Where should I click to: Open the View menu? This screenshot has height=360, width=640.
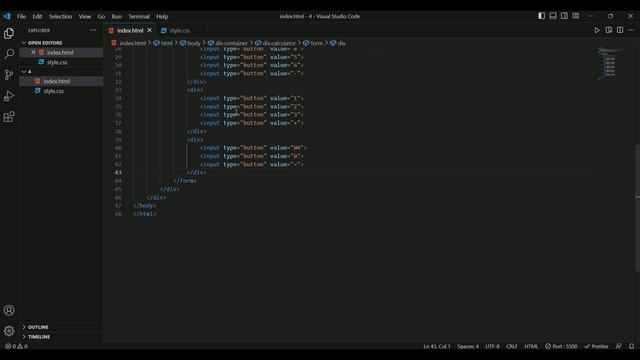click(84, 16)
